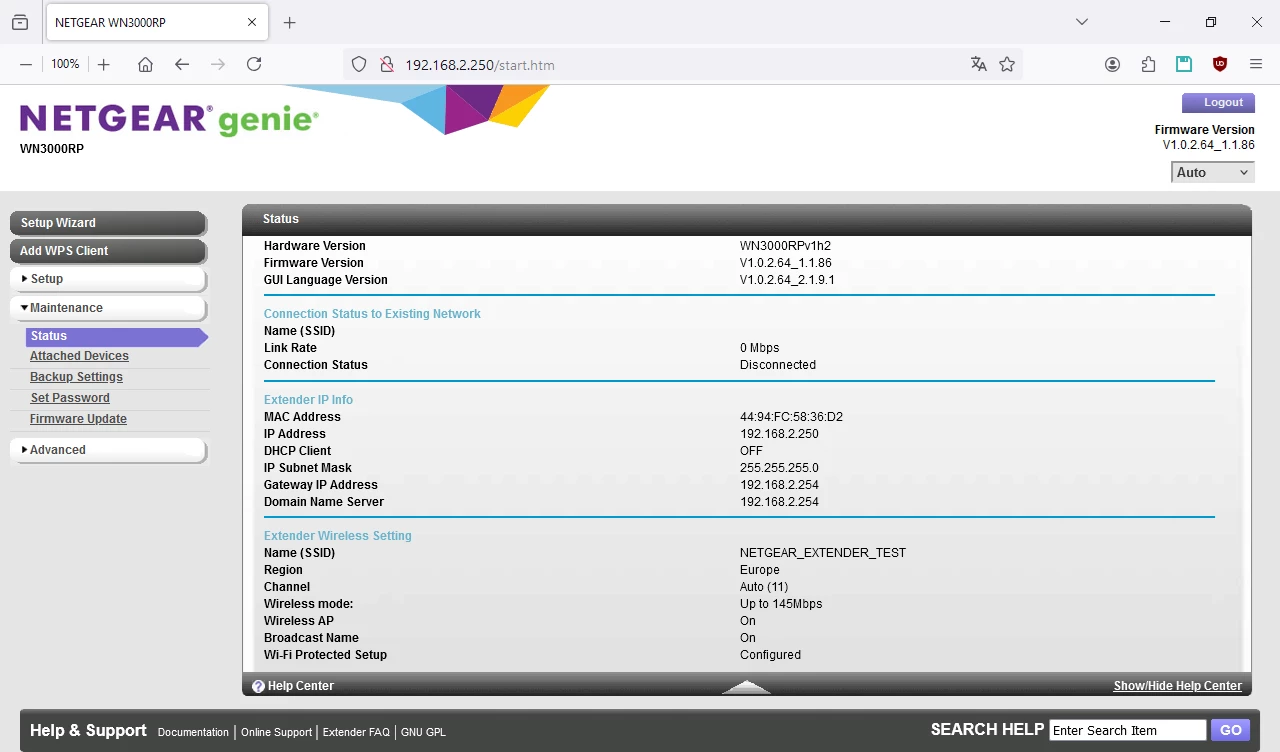List all tabs dropdown arrow

pos(1081,22)
